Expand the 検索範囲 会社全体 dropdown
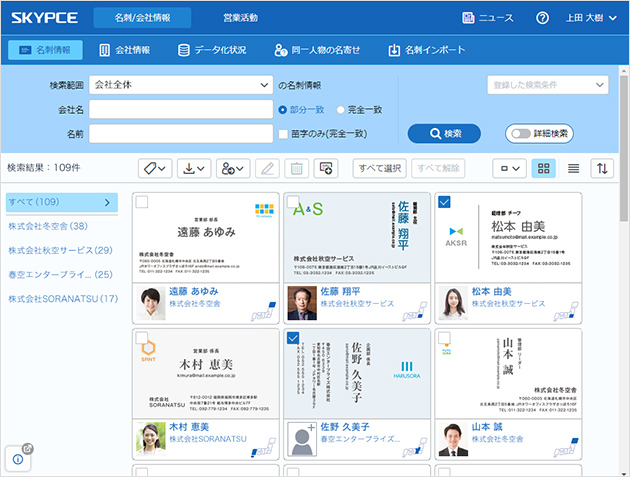This screenshot has height=477, width=630. click(x=181, y=85)
